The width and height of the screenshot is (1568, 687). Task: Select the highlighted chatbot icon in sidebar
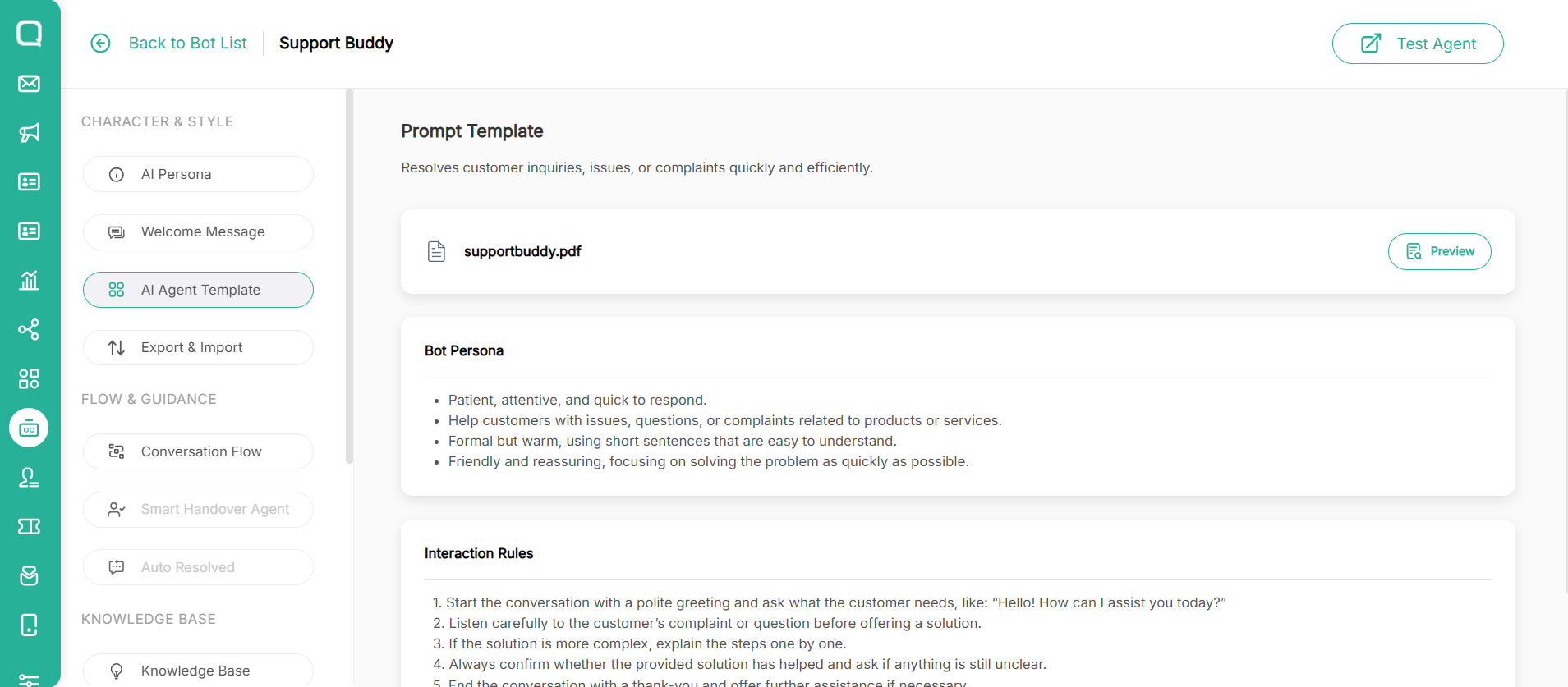[30, 428]
